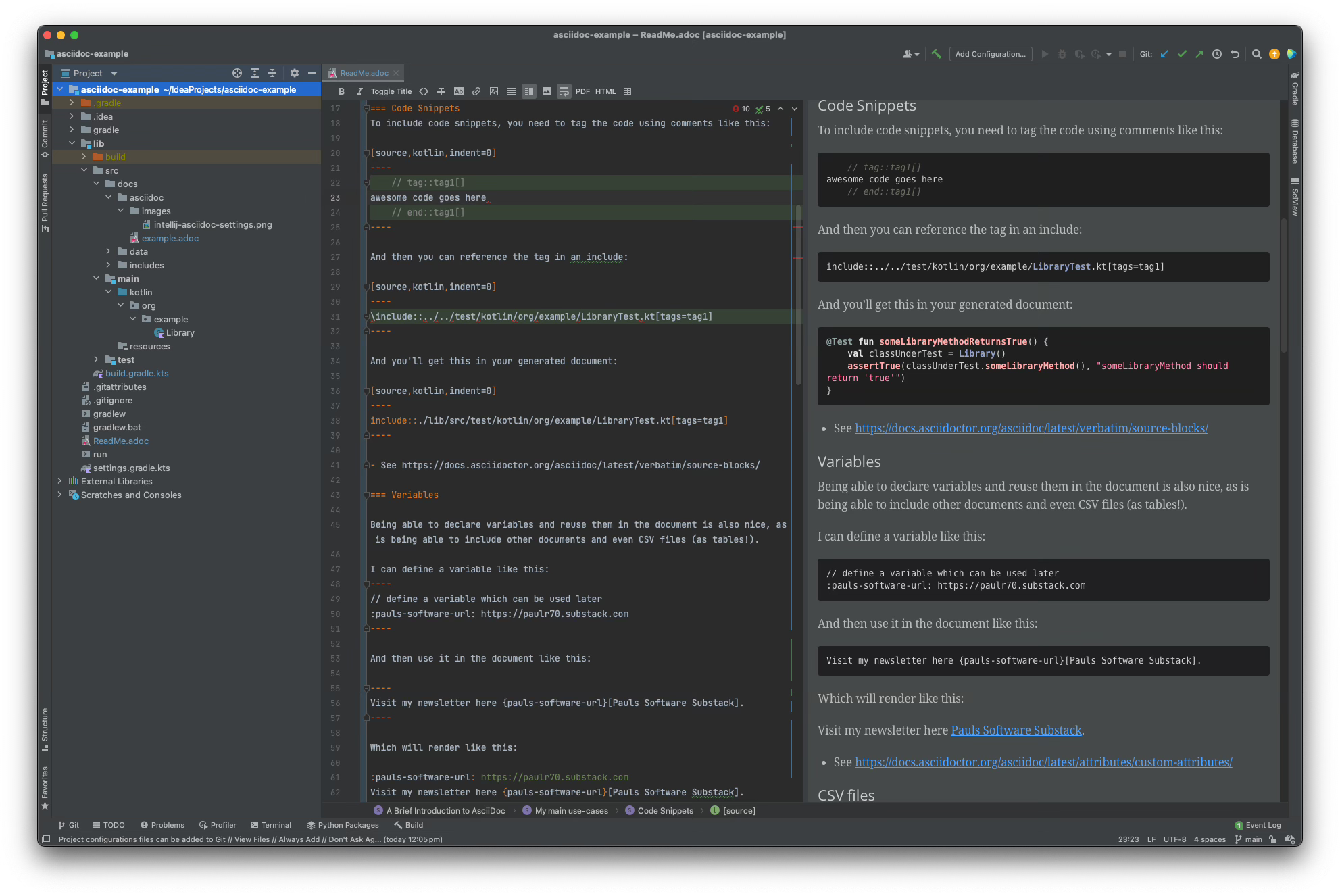Click the strikethrough formatting icon

[441, 91]
